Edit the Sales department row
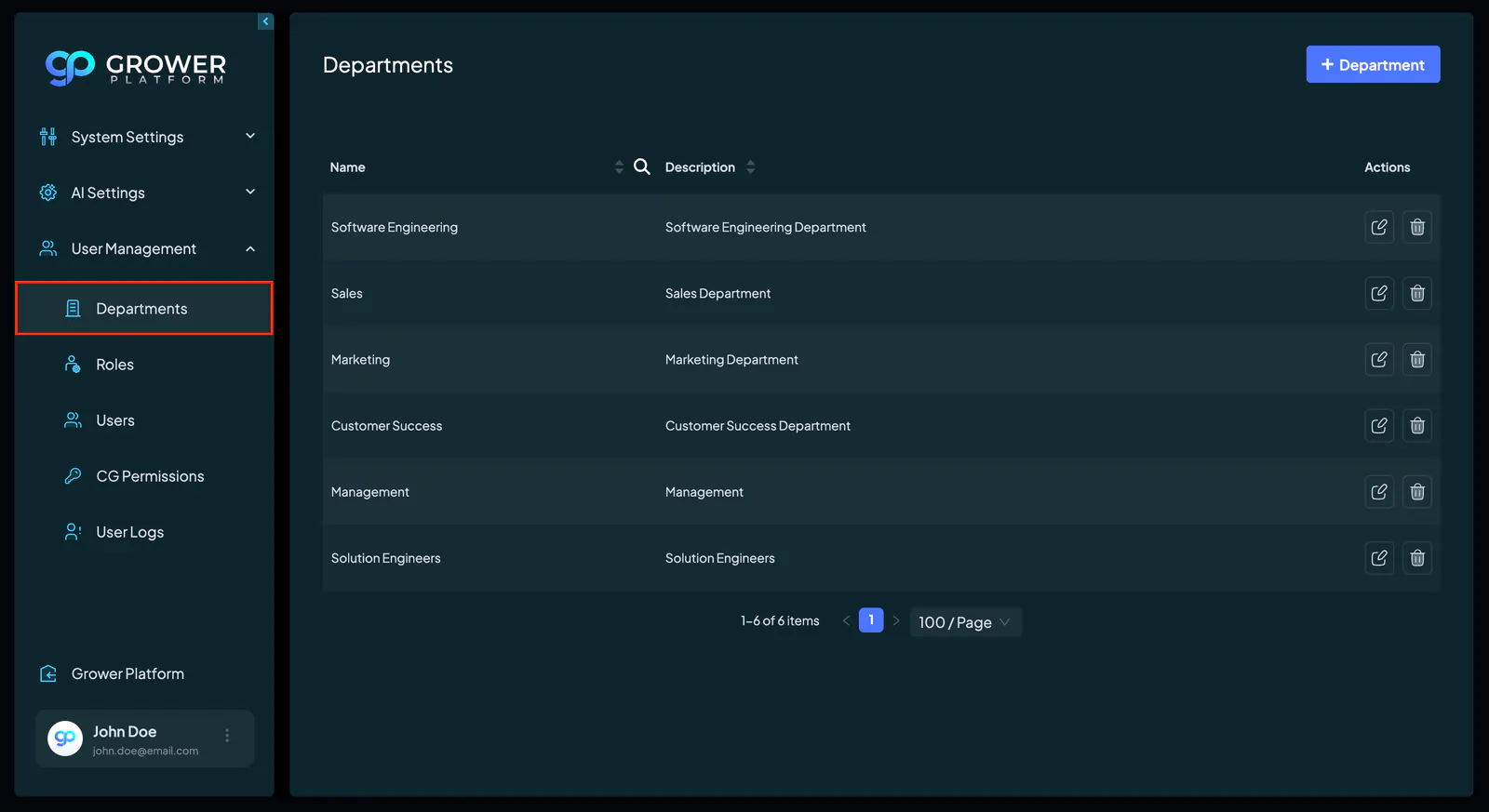Image resolution: width=1489 pixels, height=812 pixels. coord(1379,293)
